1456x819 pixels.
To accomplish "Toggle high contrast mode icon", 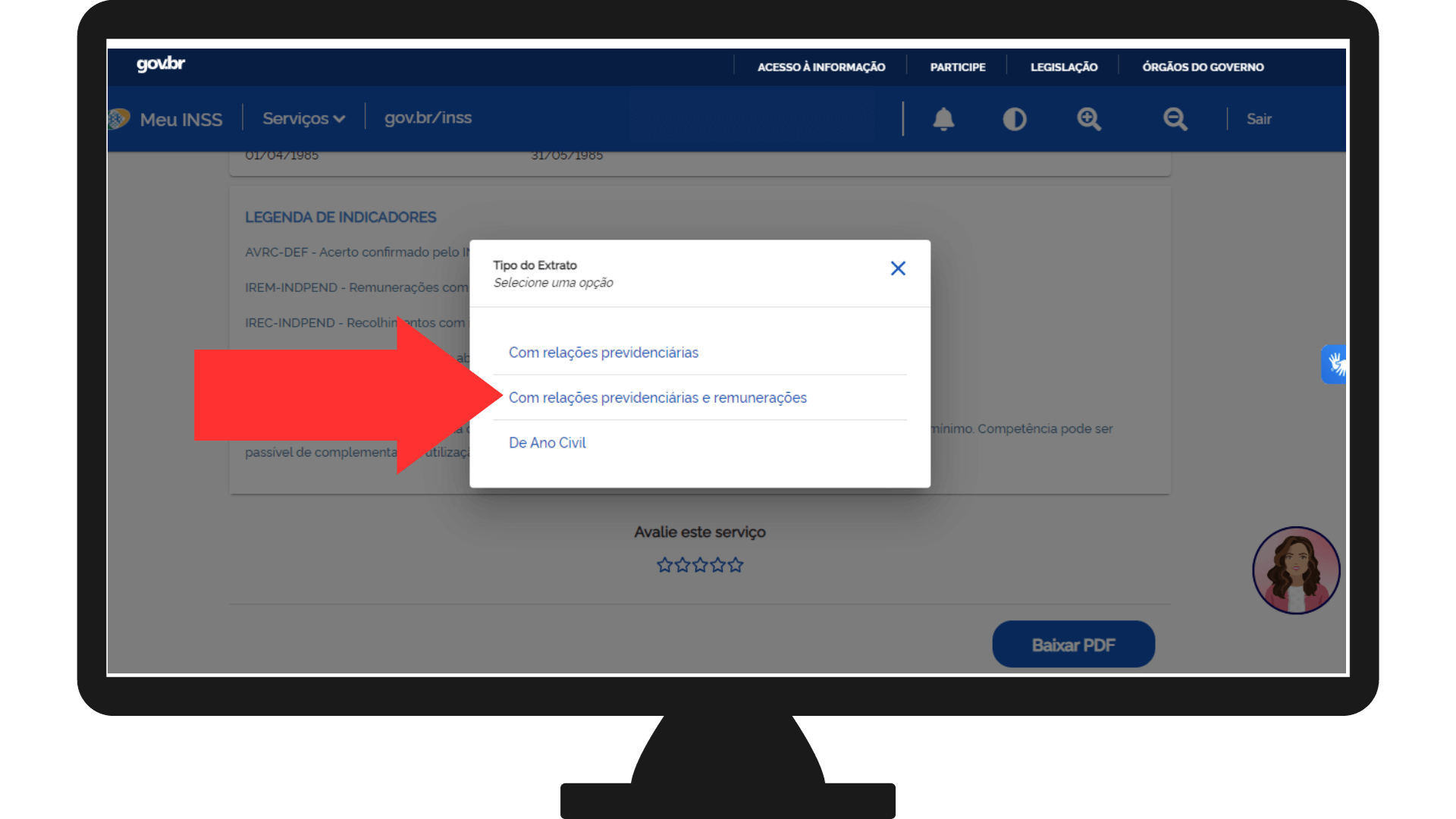I will pos(1015,119).
